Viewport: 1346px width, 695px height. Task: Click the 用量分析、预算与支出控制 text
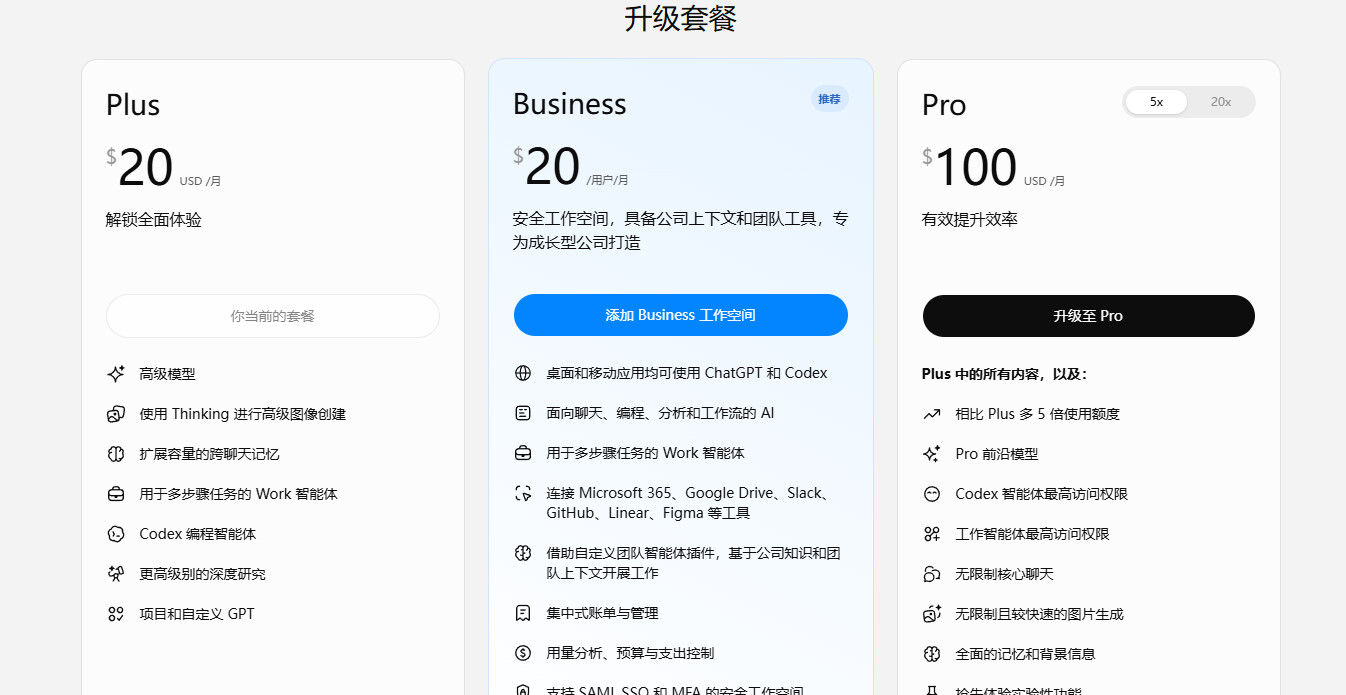pyautogui.click(x=631, y=653)
